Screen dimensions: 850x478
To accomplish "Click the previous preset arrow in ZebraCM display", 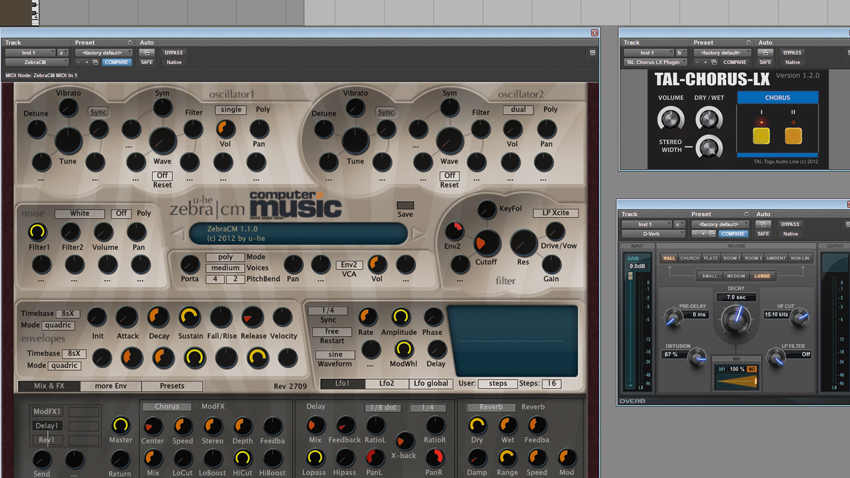I will pos(178,234).
